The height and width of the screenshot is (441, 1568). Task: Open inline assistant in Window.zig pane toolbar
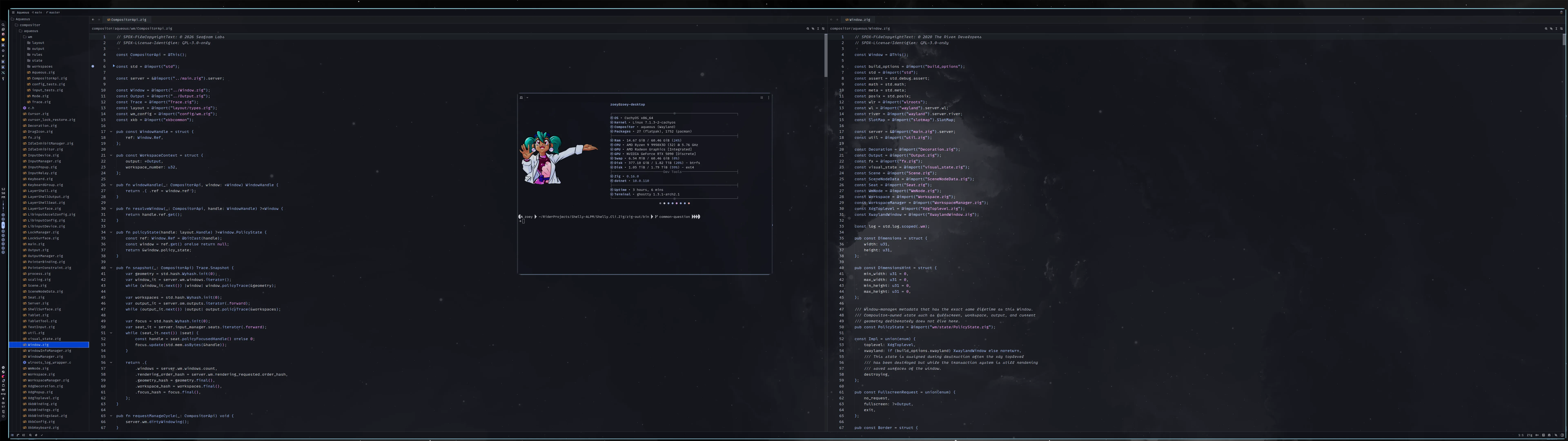point(1552,29)
